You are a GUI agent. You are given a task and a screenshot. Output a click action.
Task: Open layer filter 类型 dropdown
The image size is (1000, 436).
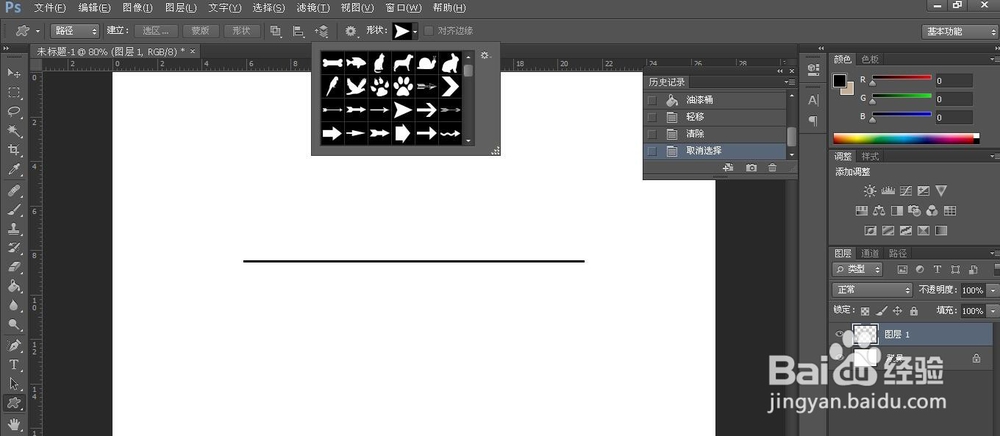coord(857,270)
